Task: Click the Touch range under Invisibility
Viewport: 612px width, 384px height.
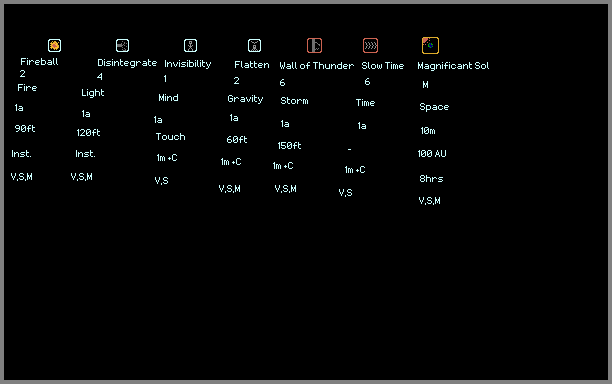Action: pos(171,137)
